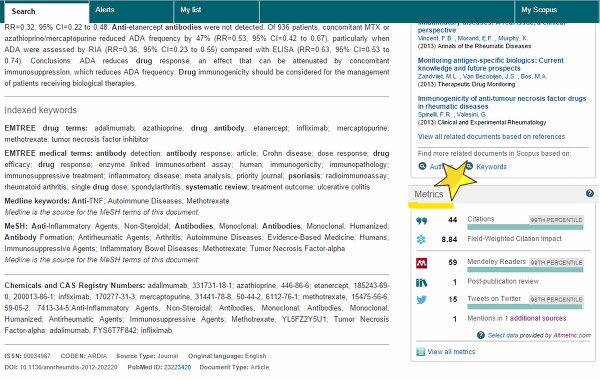Click the Citations percentile bar
The height and width of the screenshot is (380, 600).
[x=525, y=227]
